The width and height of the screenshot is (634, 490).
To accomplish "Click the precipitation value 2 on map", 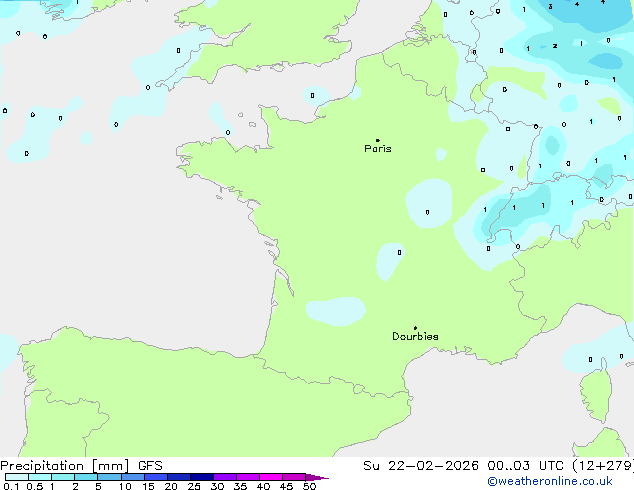I will point(555,46).
